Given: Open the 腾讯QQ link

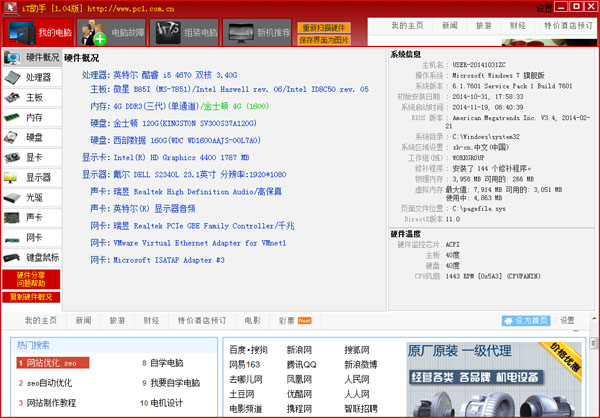Looking at the screenshot, I should click(301, 365).
